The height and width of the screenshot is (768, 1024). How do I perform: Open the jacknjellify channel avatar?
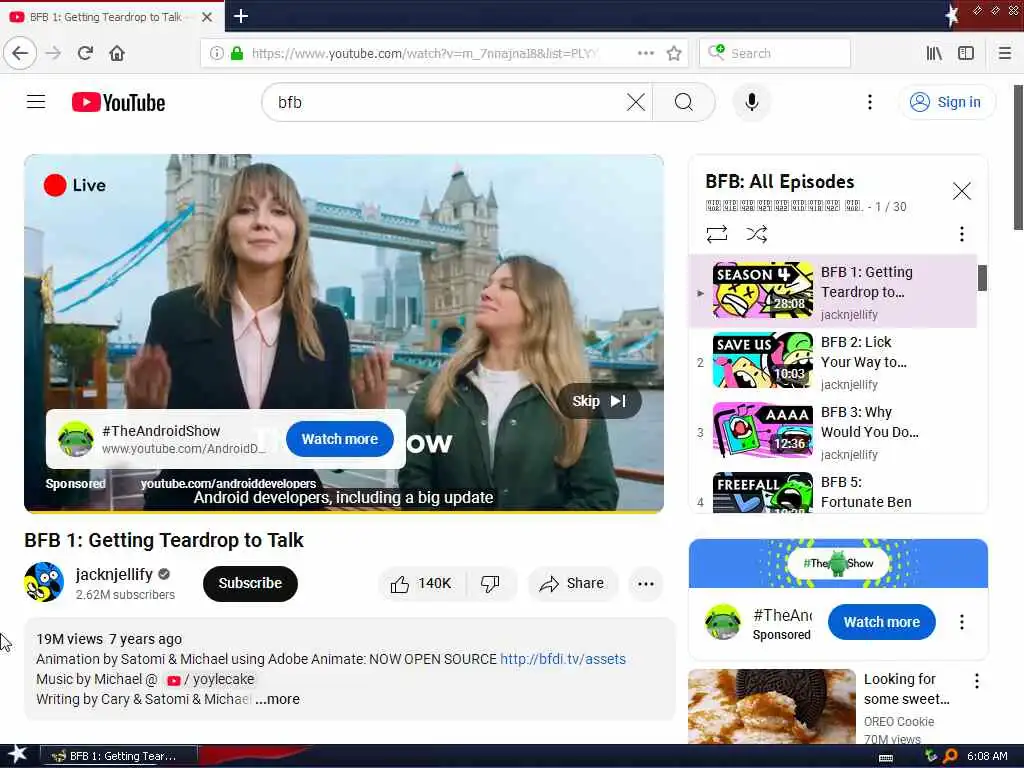(44, 582)
